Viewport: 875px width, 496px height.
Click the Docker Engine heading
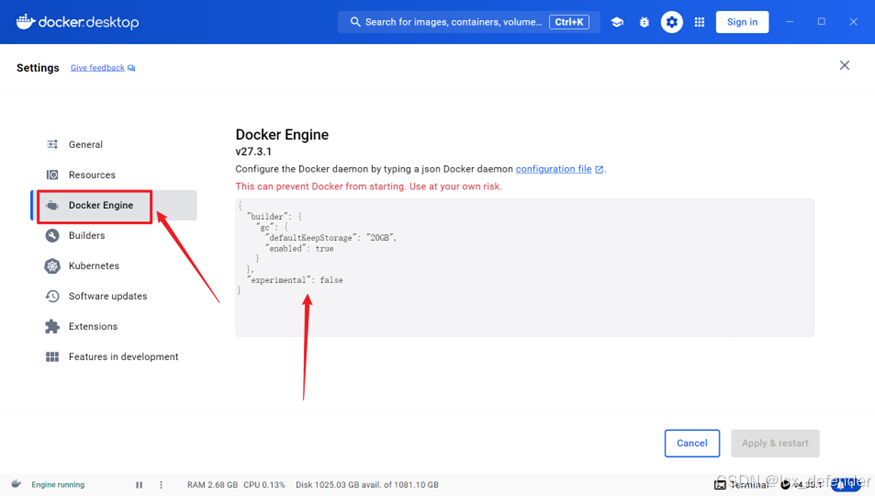click(282, 134)
